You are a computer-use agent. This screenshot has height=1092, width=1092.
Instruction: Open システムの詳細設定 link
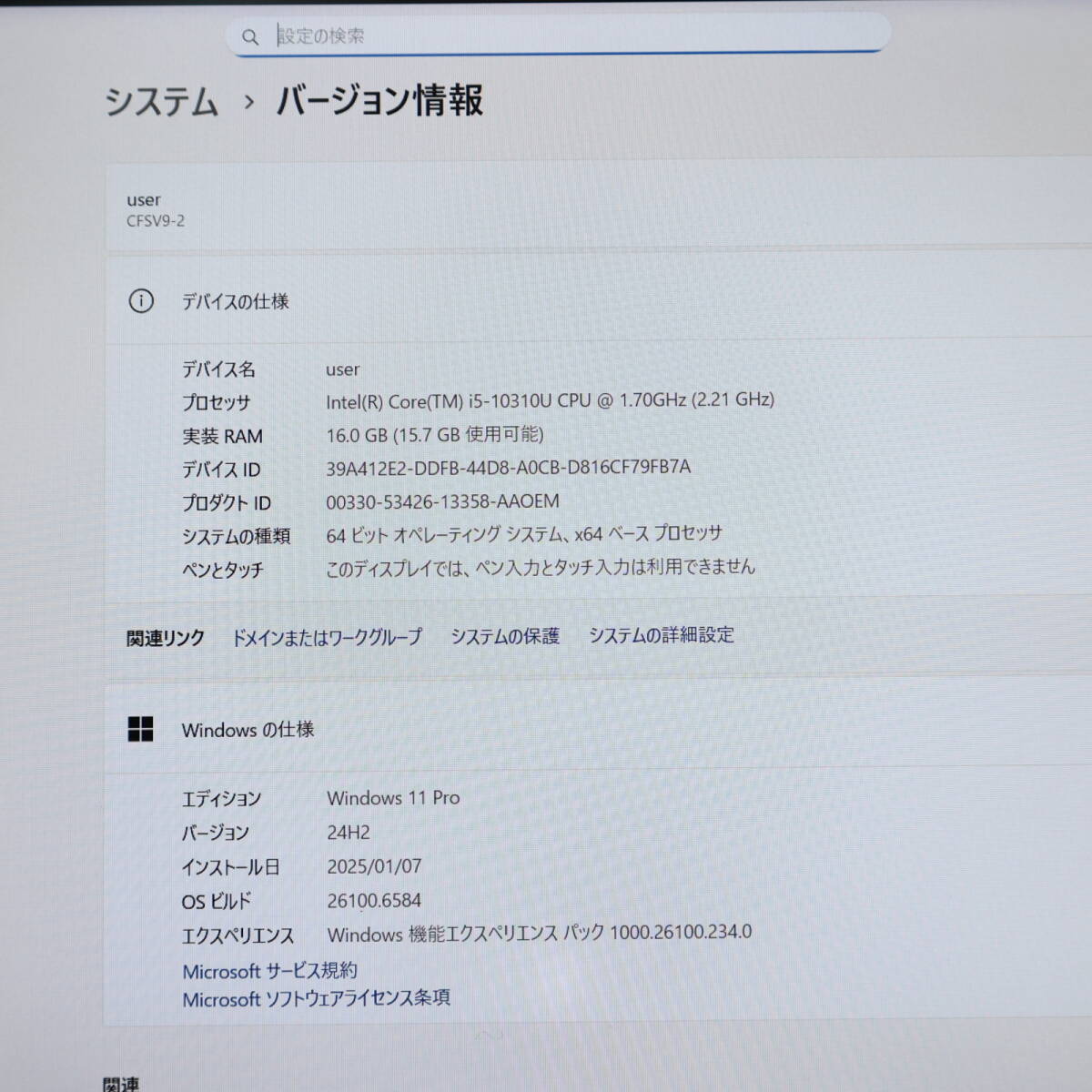click(x=662, y=634)
